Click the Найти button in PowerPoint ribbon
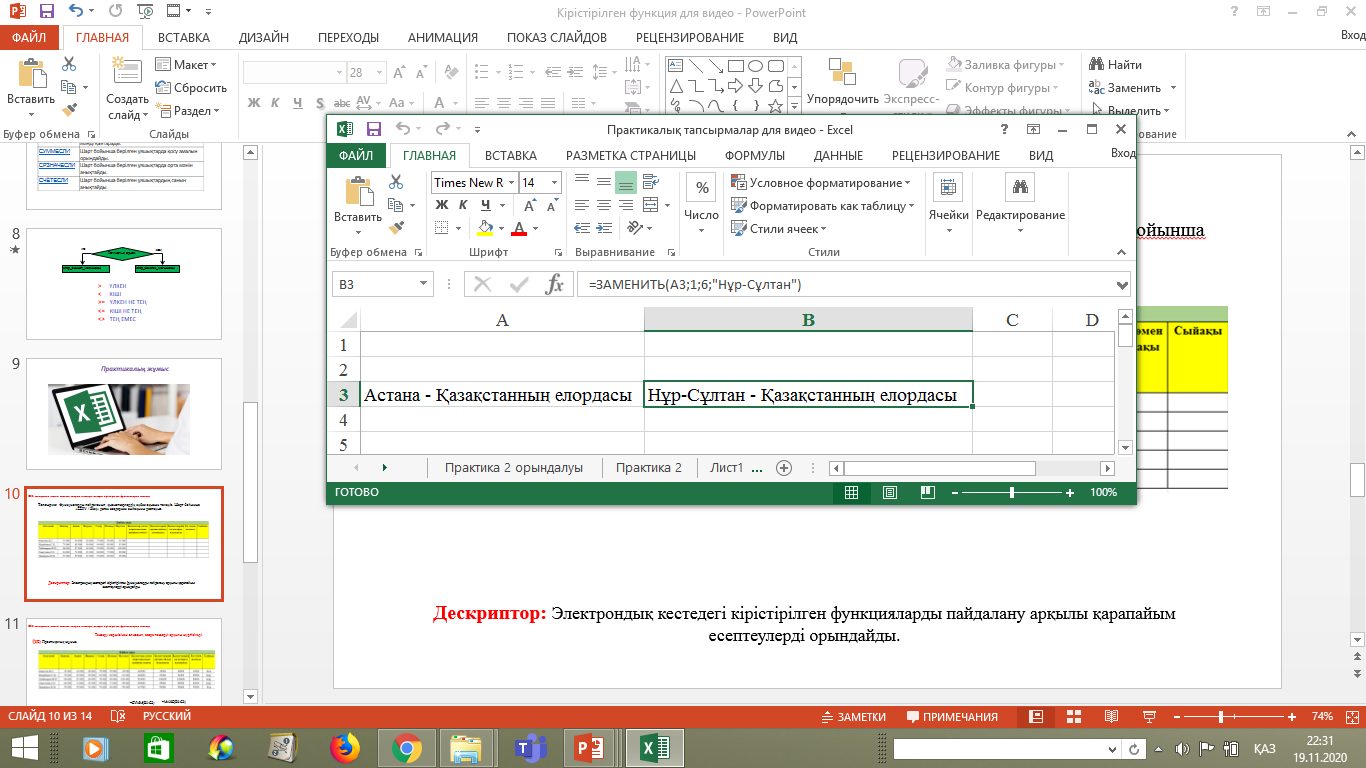Viewport: 1366px width, 768px height. (1115, 65)
